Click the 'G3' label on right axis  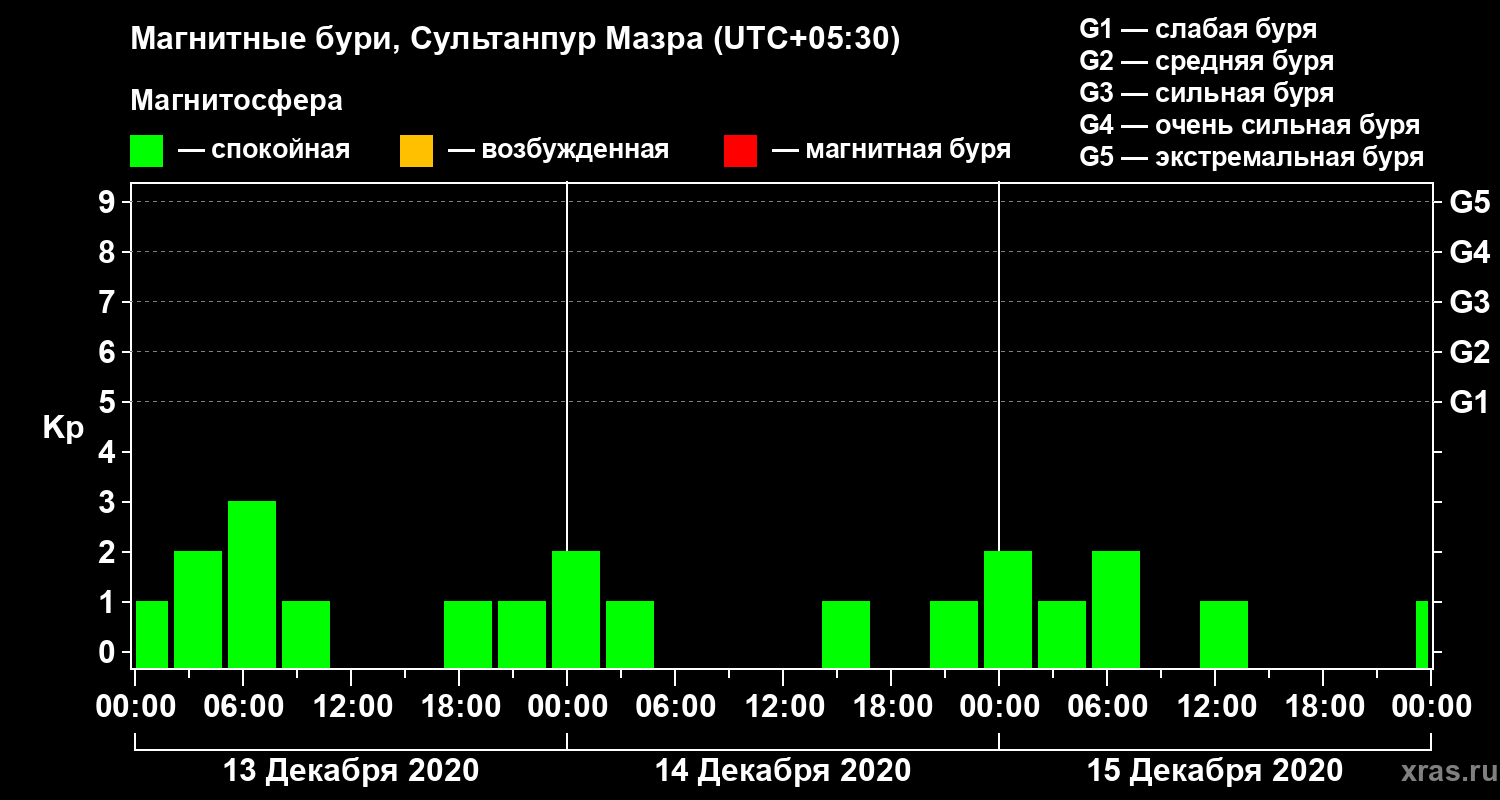pyautogui.click(x=1469, y=302)
